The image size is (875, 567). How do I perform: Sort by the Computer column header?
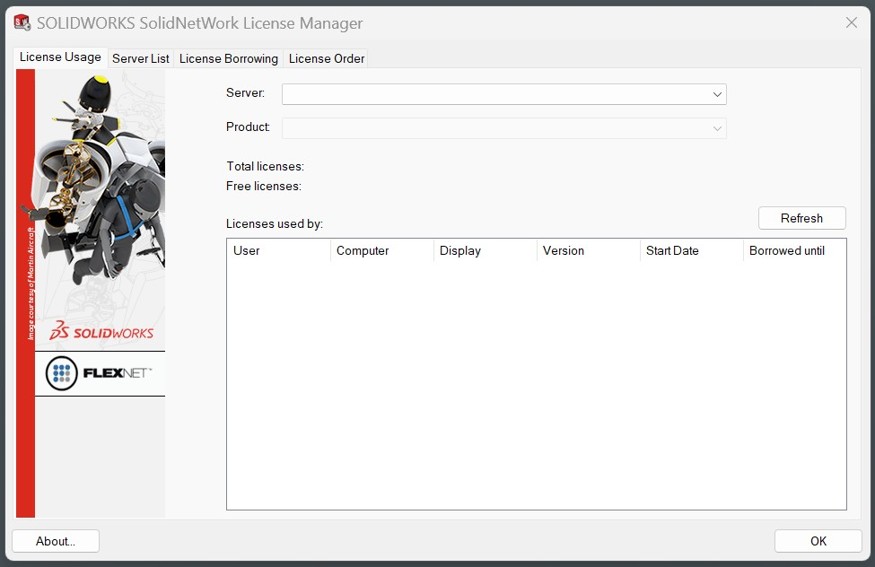coord(382,251)
